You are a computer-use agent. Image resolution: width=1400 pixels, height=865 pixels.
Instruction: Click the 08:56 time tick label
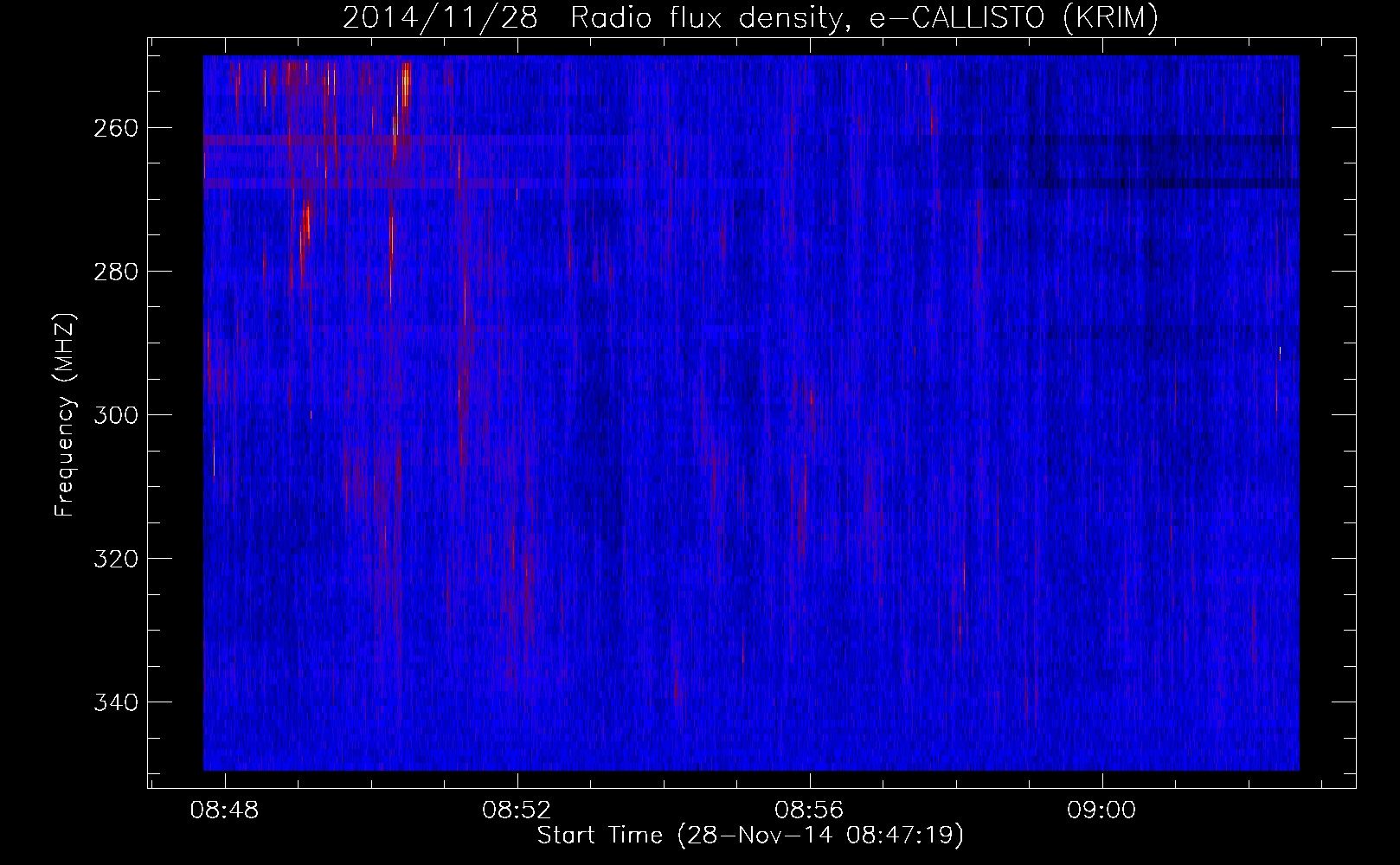pos(810,811)
